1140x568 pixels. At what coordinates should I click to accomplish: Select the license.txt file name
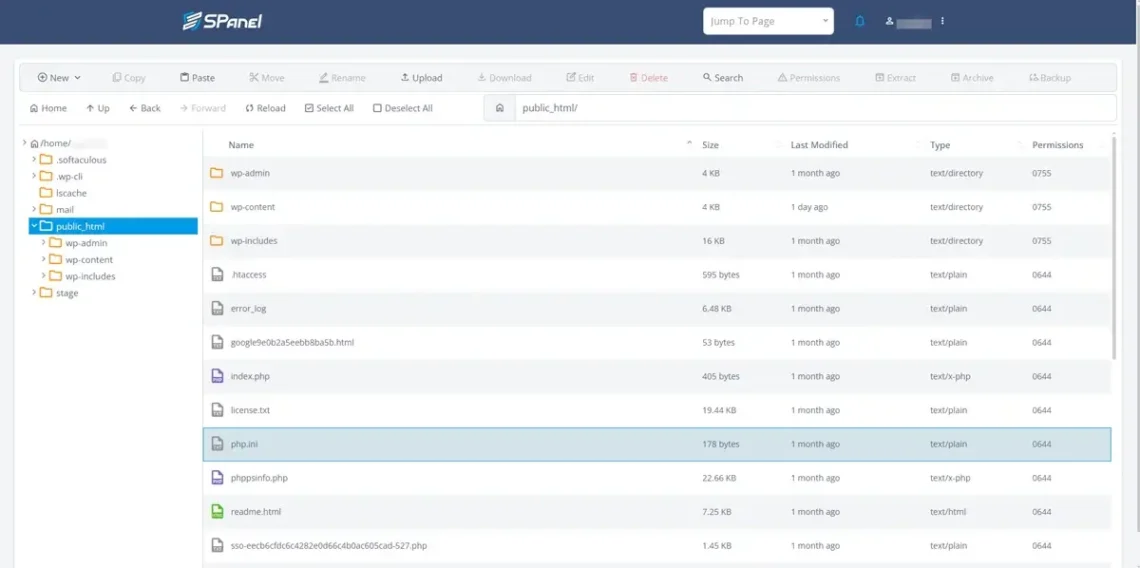(250, 410)
